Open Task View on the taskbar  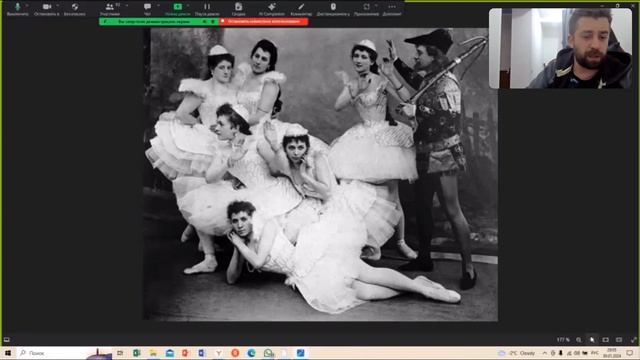point(120,353)
